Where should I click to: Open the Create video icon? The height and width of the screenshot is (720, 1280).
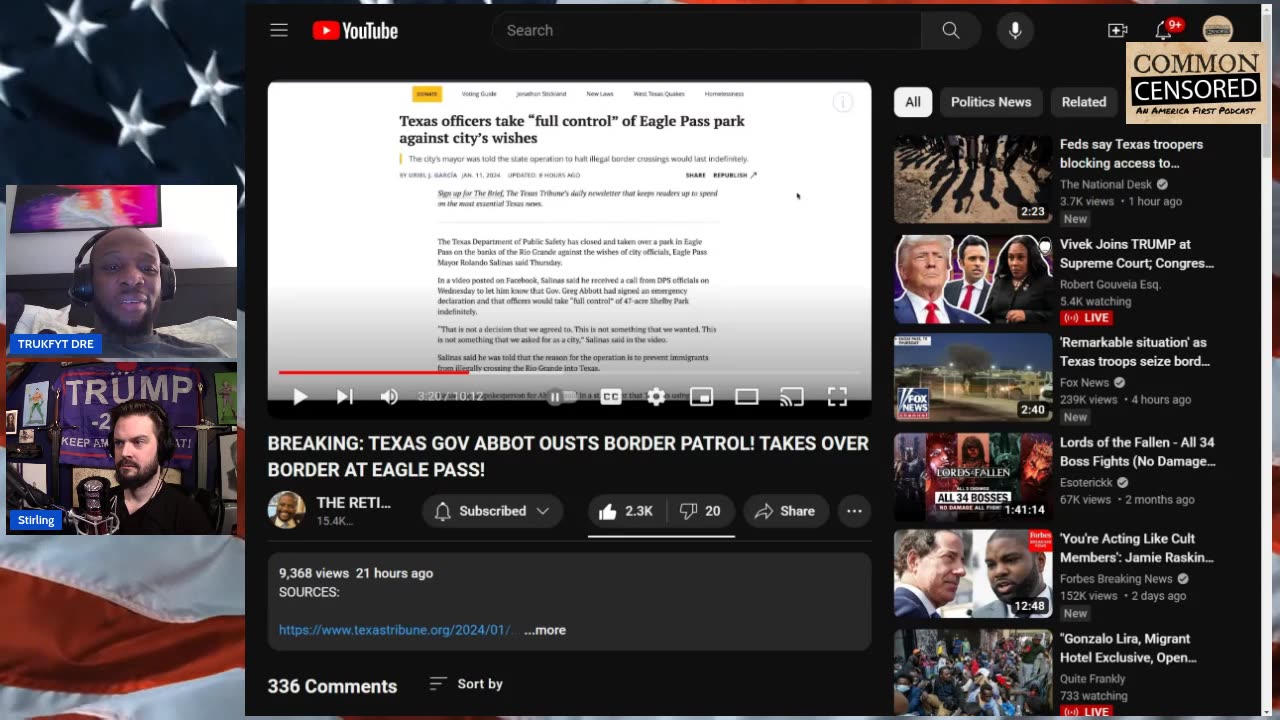click(1118, 30)
